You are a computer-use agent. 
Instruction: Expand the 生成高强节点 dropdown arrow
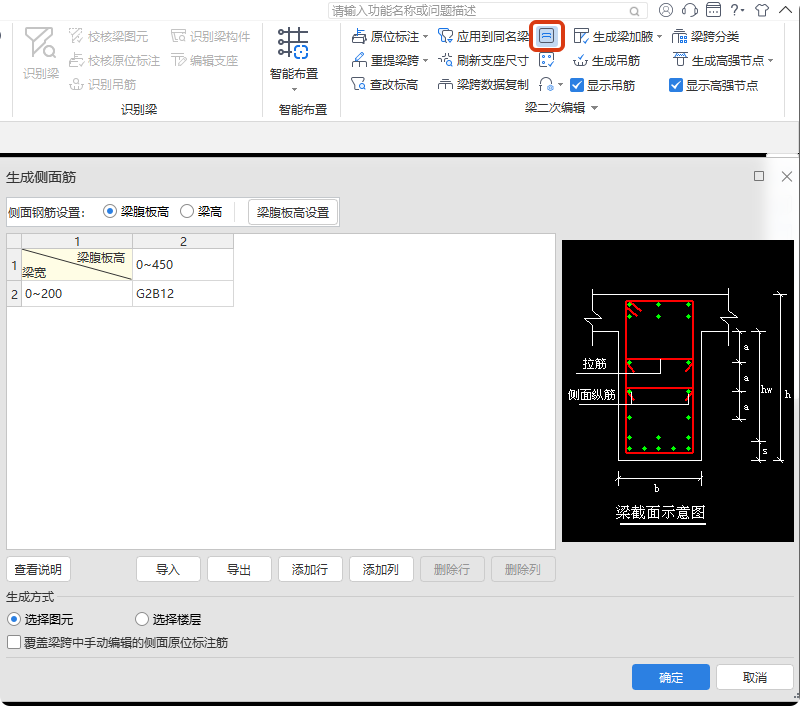tap(770, 61)
